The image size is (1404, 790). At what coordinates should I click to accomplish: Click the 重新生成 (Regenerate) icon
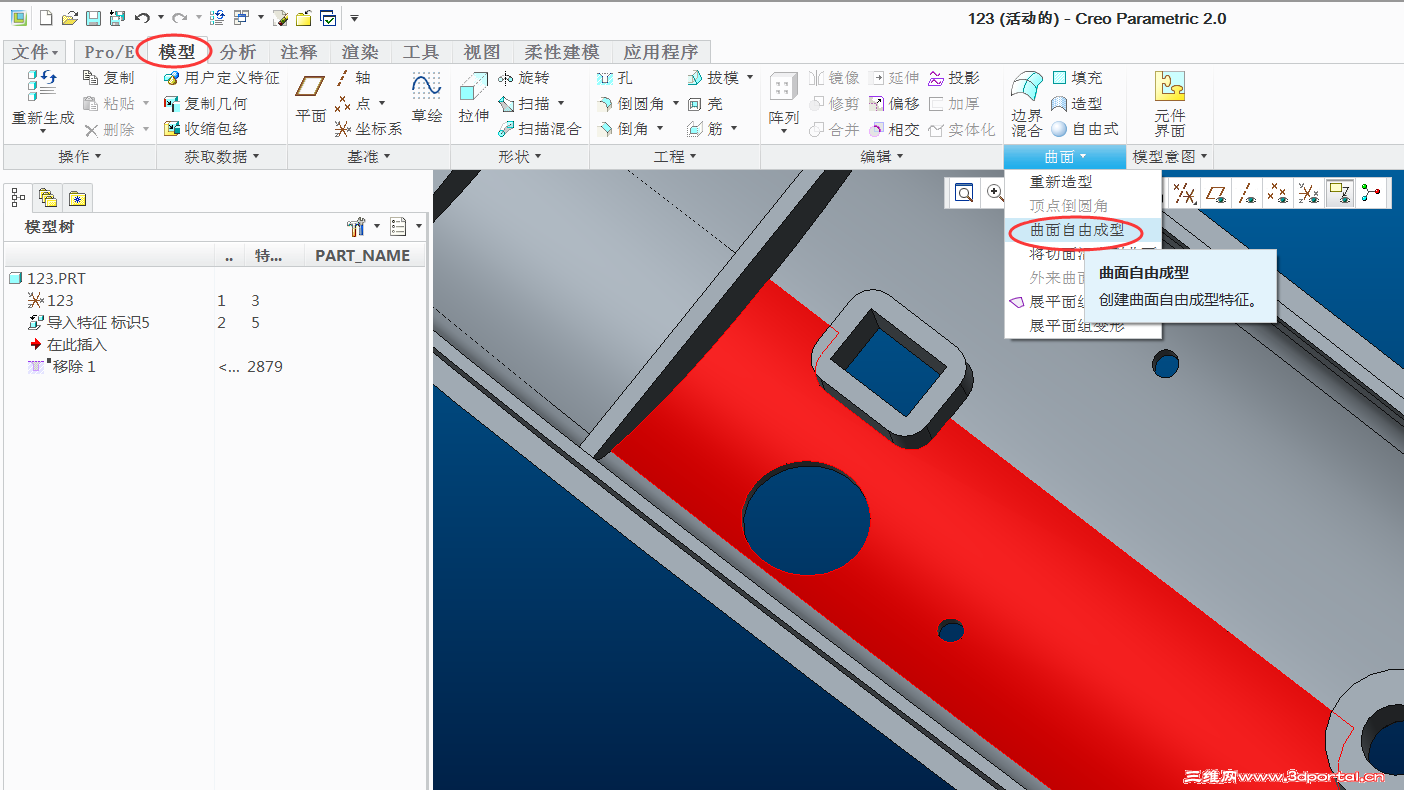point(42,97)
